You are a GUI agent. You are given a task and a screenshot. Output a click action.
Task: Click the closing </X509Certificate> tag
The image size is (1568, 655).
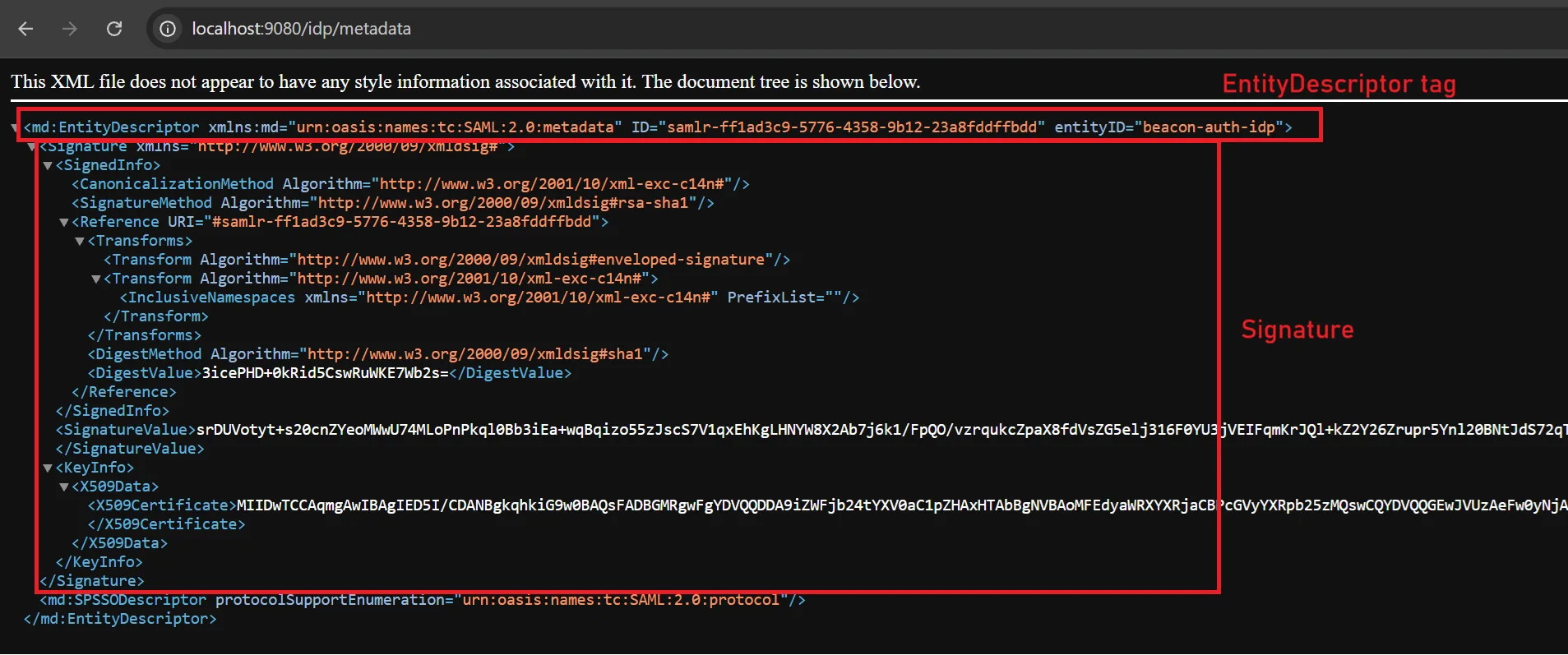(x=167, y=524)
